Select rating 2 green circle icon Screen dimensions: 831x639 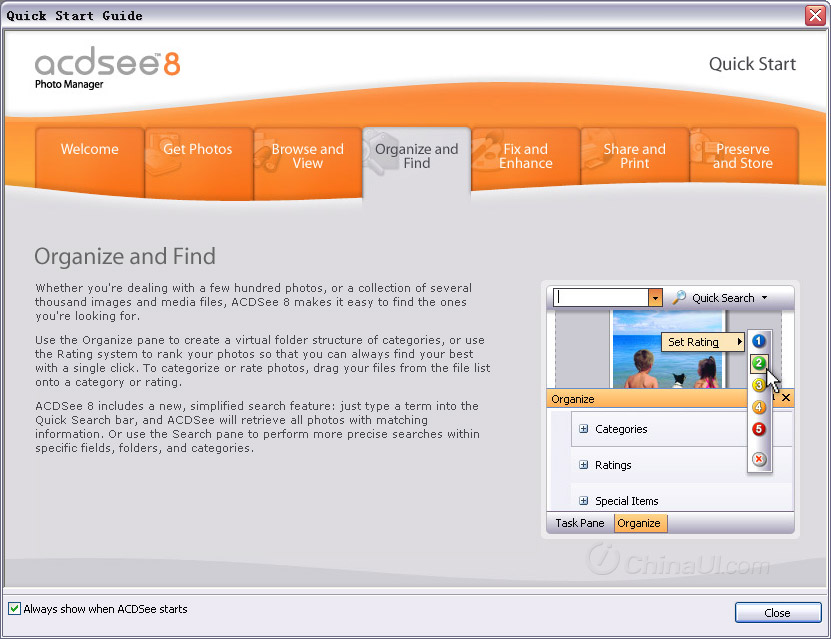[759, 363]
